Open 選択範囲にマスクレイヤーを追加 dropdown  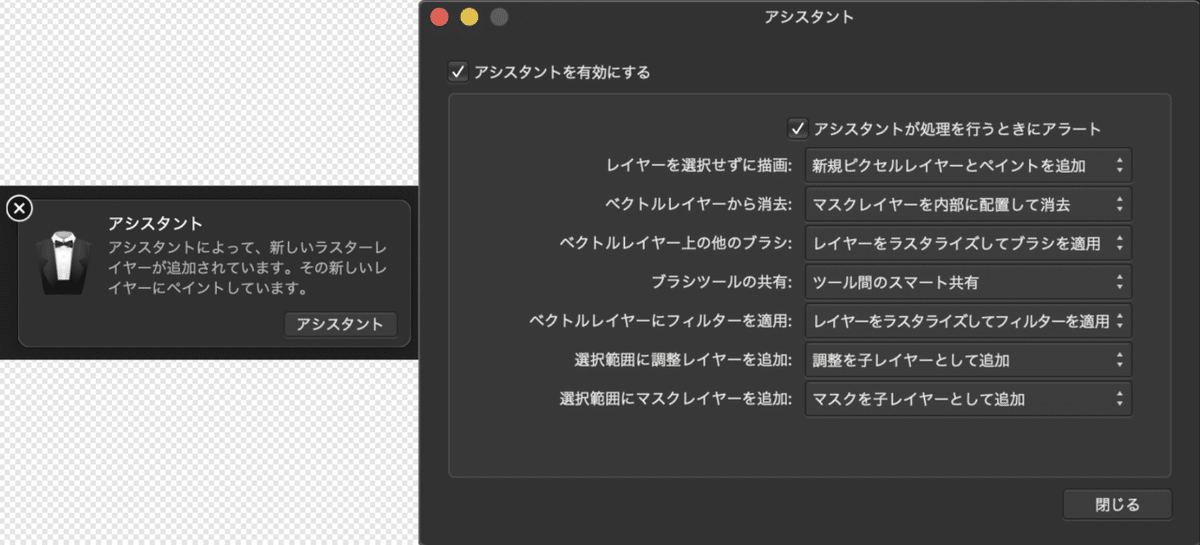968,399
